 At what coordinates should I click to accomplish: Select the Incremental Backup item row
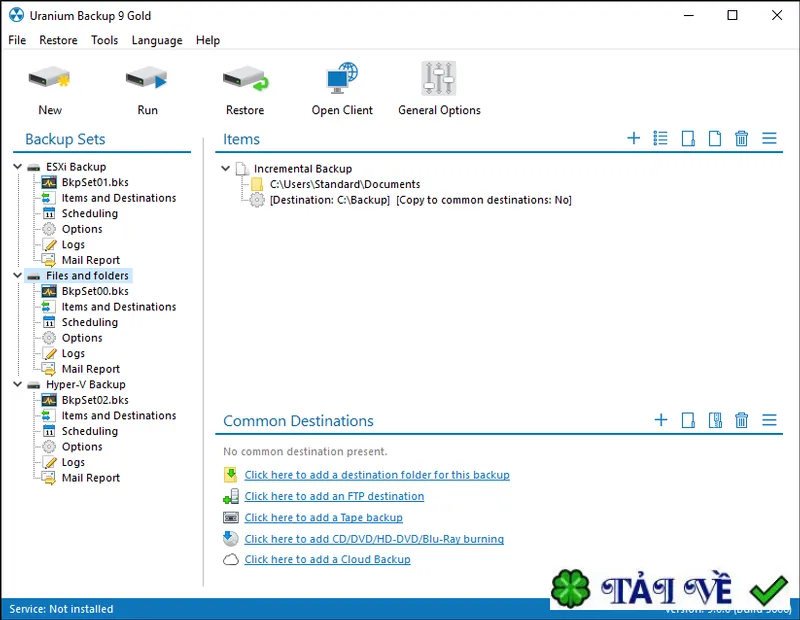(x=303, y=168)
